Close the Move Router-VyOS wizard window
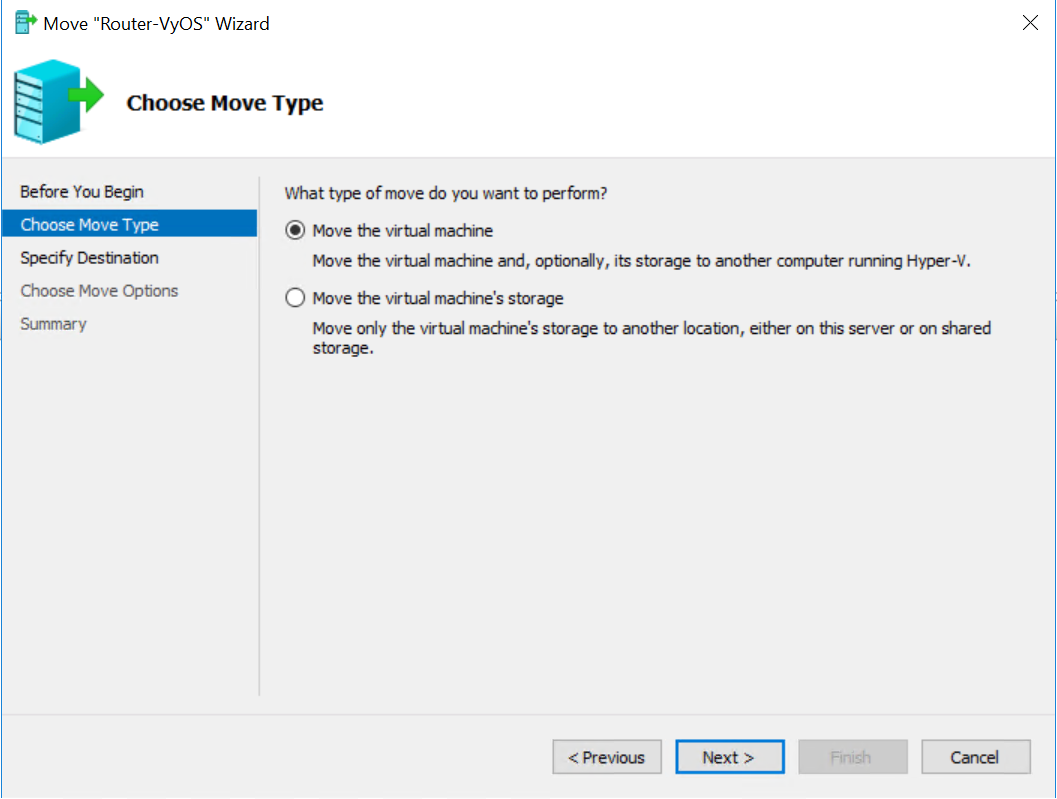The image size is (1057, 799). (x=1029, y=23)
